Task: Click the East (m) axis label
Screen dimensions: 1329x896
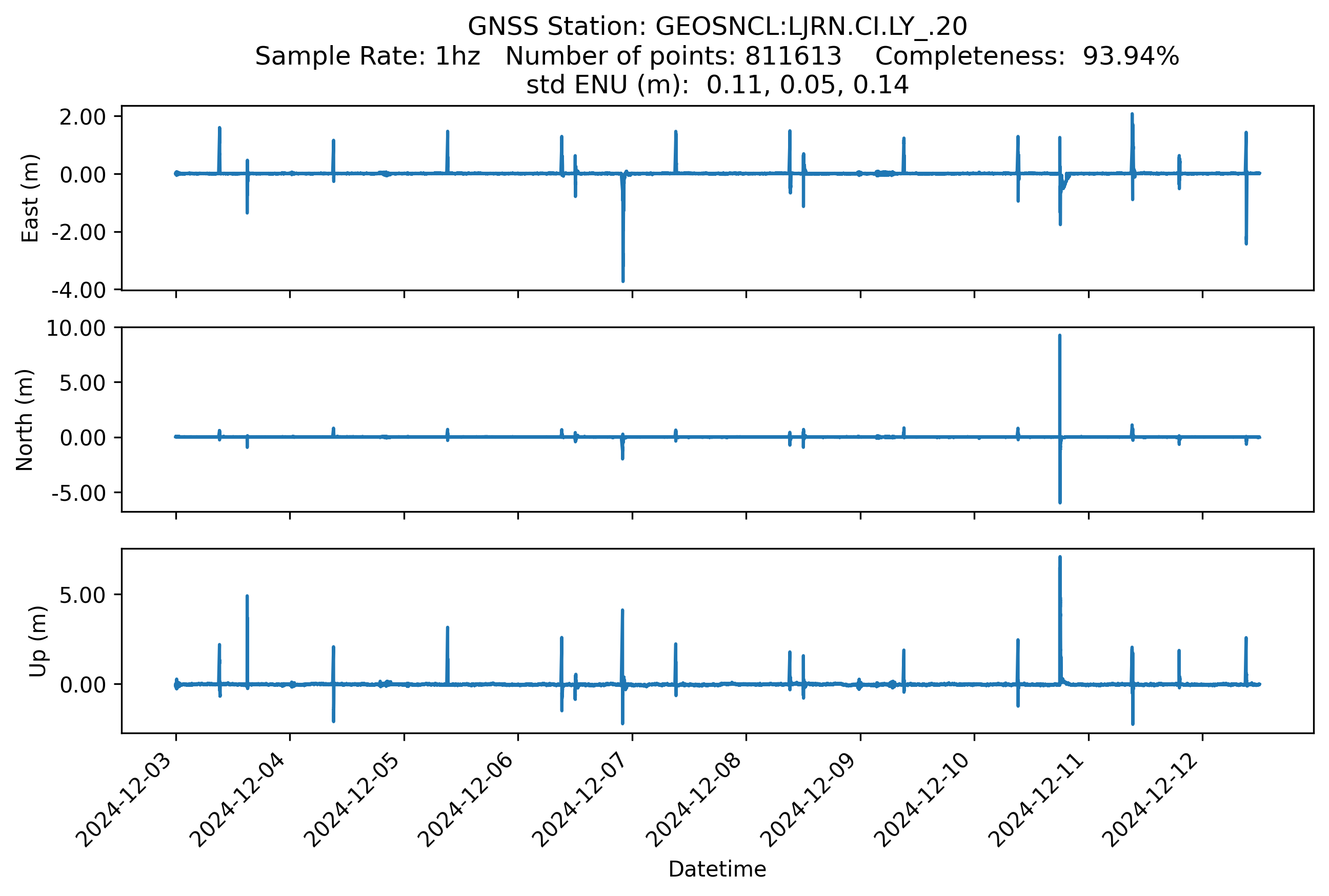Action: tap(30, 198)
